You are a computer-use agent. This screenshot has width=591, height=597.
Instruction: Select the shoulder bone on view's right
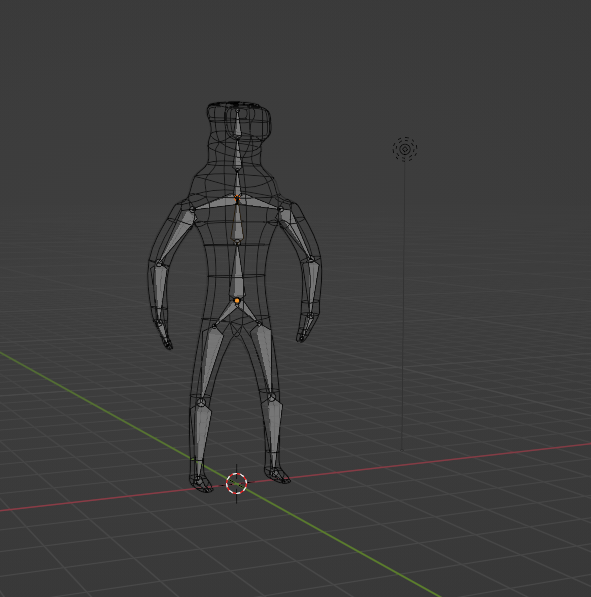[260, 202]
